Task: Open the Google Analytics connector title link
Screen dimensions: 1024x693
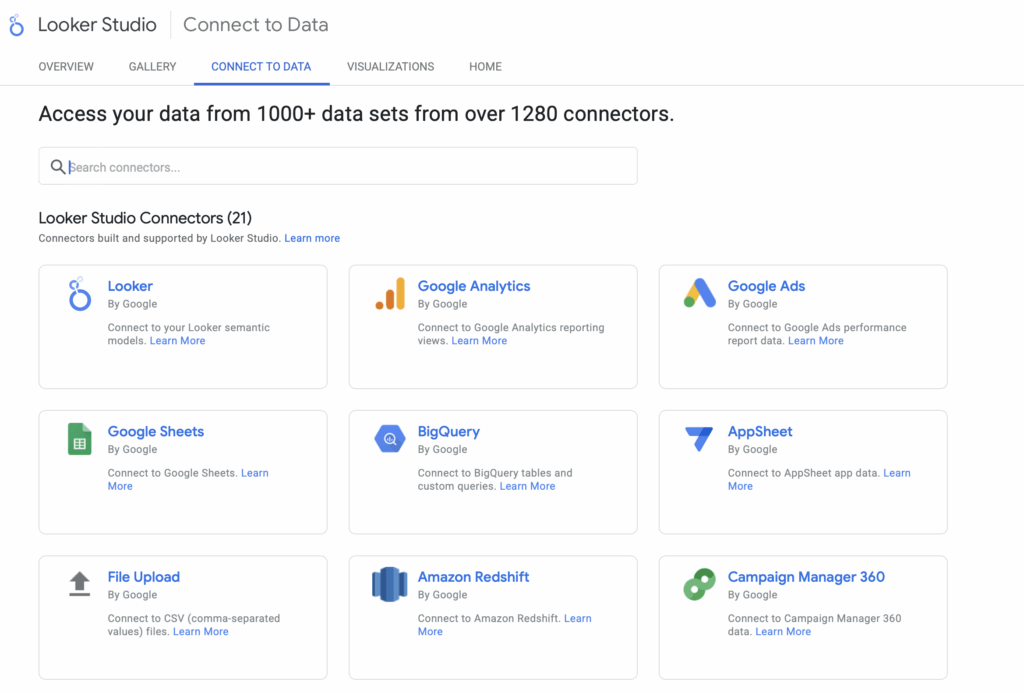Action: (x=474, y=286)
